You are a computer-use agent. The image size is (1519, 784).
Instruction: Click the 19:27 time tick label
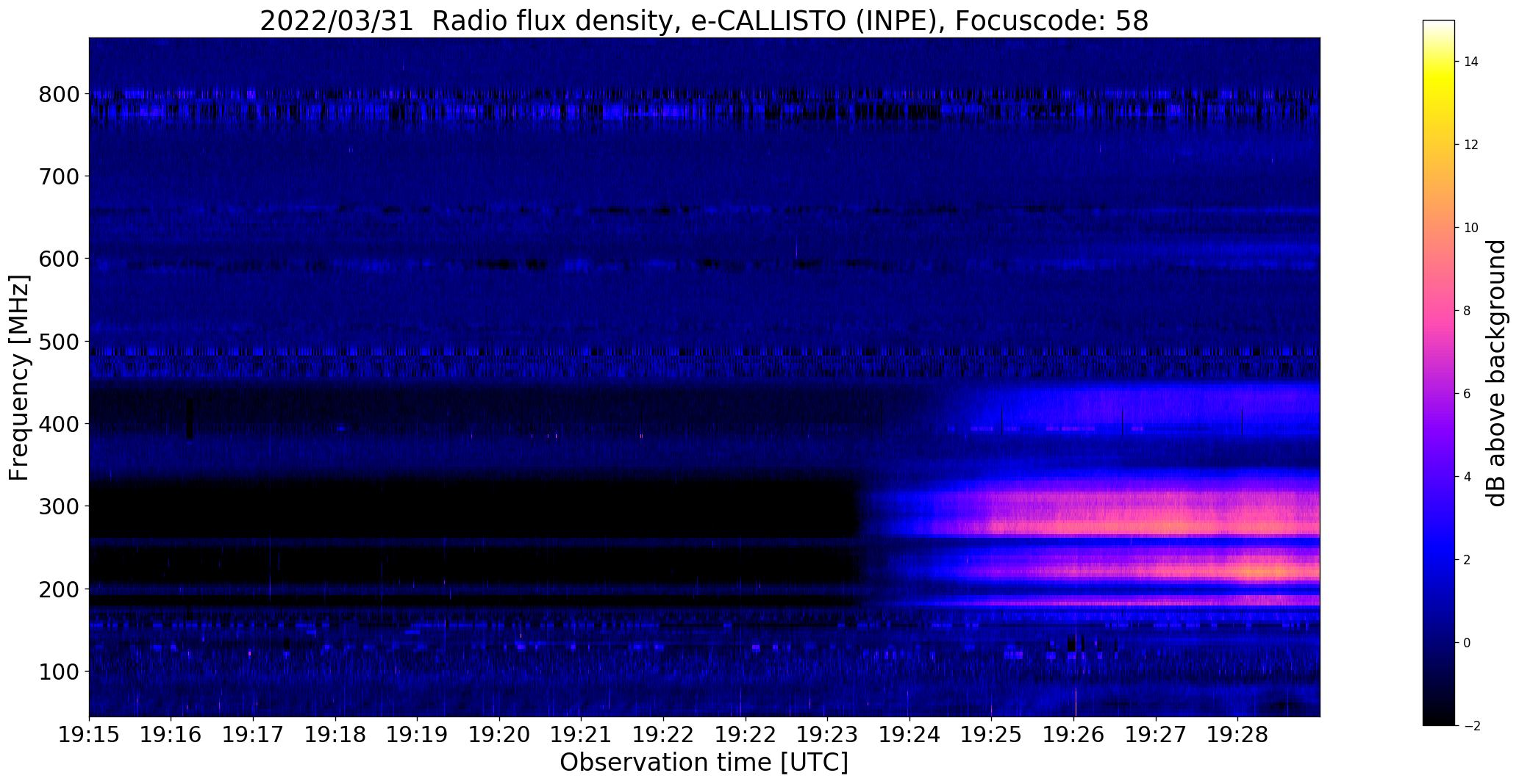pyautogui.click(x=1155, y=736)
